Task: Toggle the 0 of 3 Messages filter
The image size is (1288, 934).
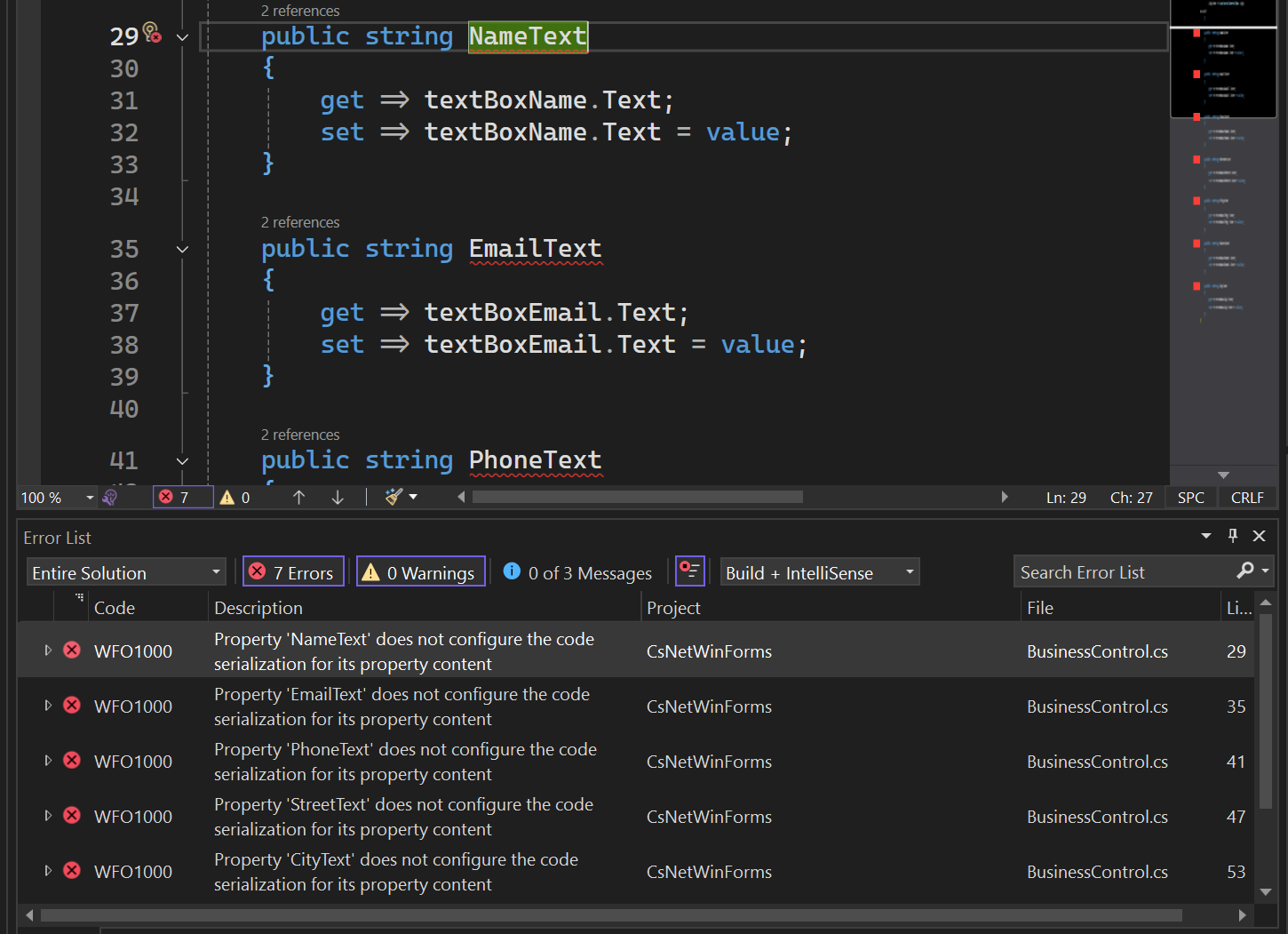Action: (x=577, y=572)
